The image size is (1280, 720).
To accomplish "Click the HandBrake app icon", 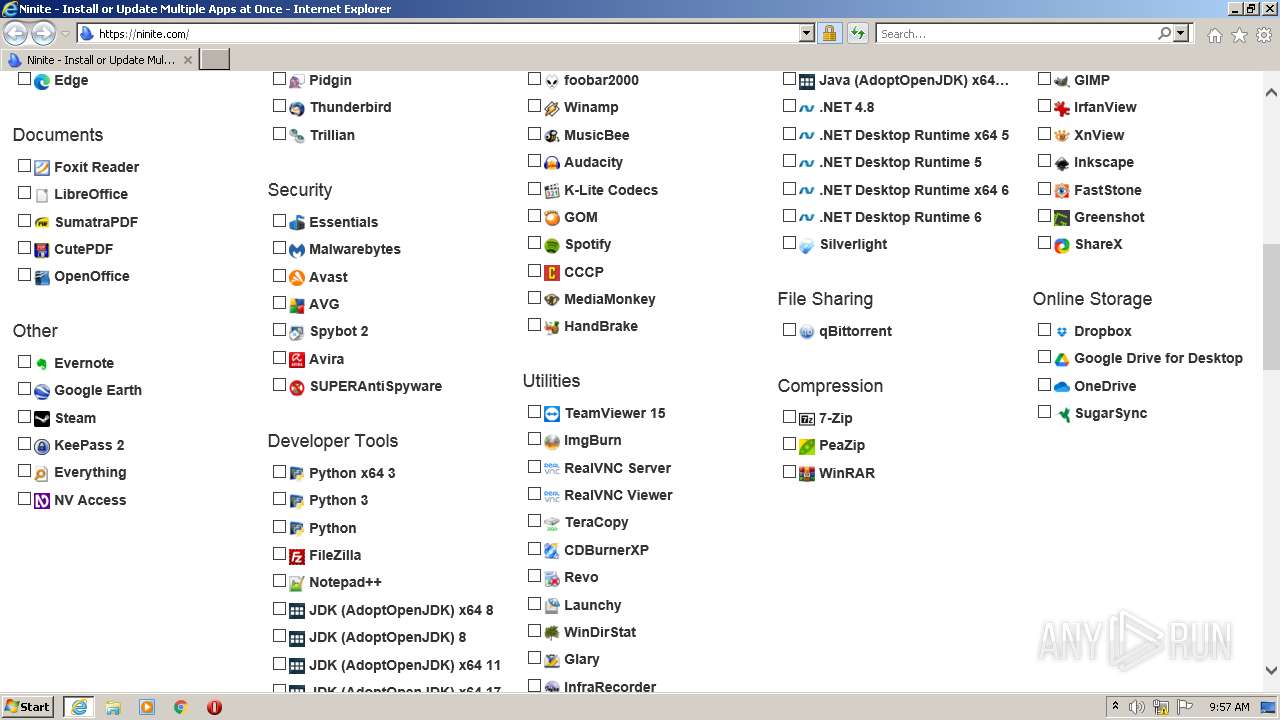I will pos(552,327).
